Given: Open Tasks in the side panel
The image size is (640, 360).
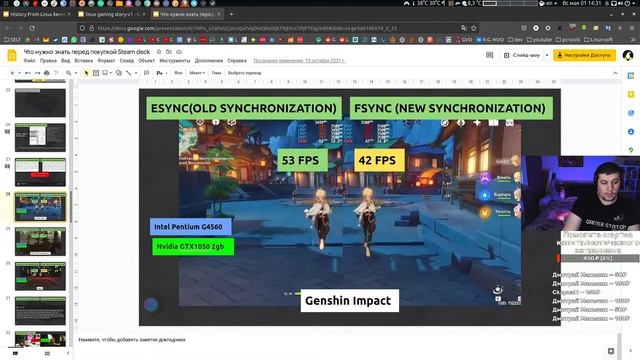Looking at the screenshot, I should pyautogui.click(x=631, y=113).
